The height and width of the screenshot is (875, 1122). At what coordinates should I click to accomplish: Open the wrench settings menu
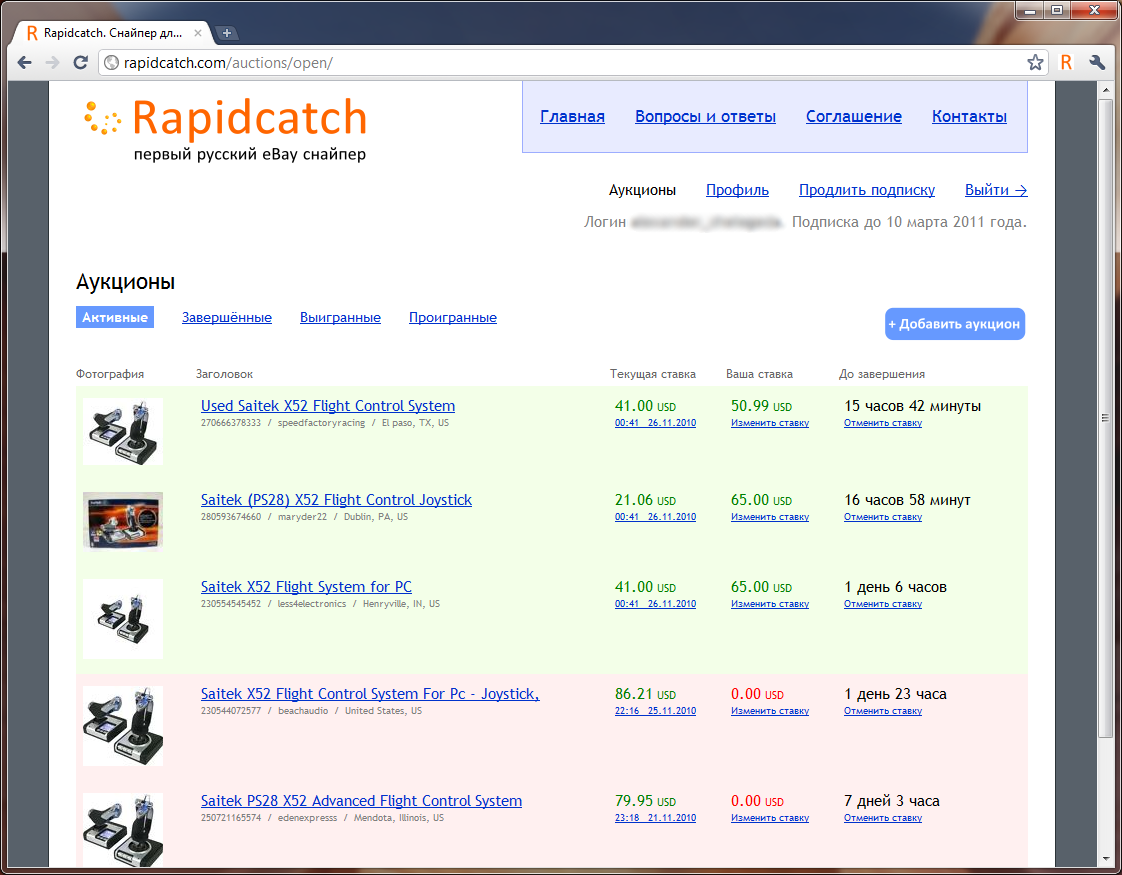click(1097, 63)
